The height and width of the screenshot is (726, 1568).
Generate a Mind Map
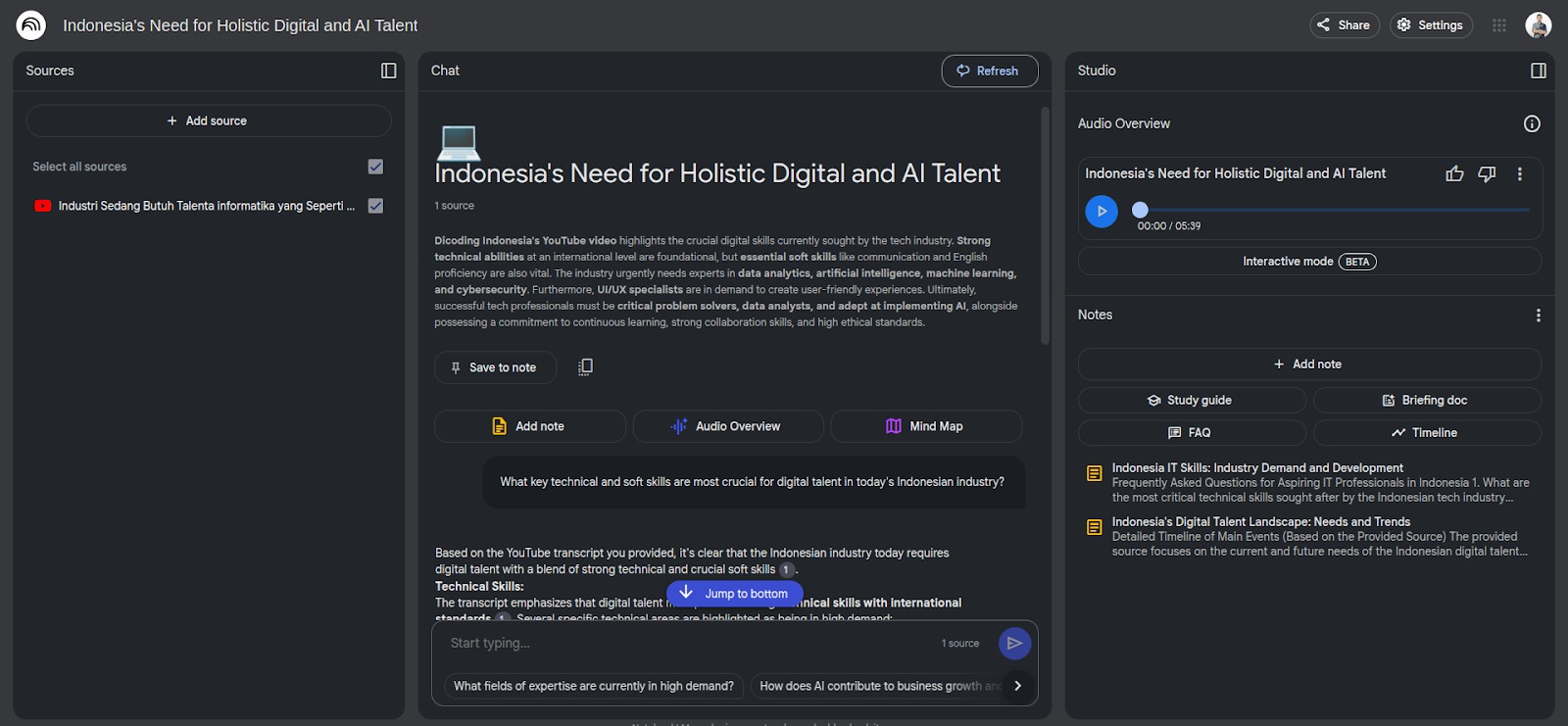pyautogui.click(x=925, y=426)
